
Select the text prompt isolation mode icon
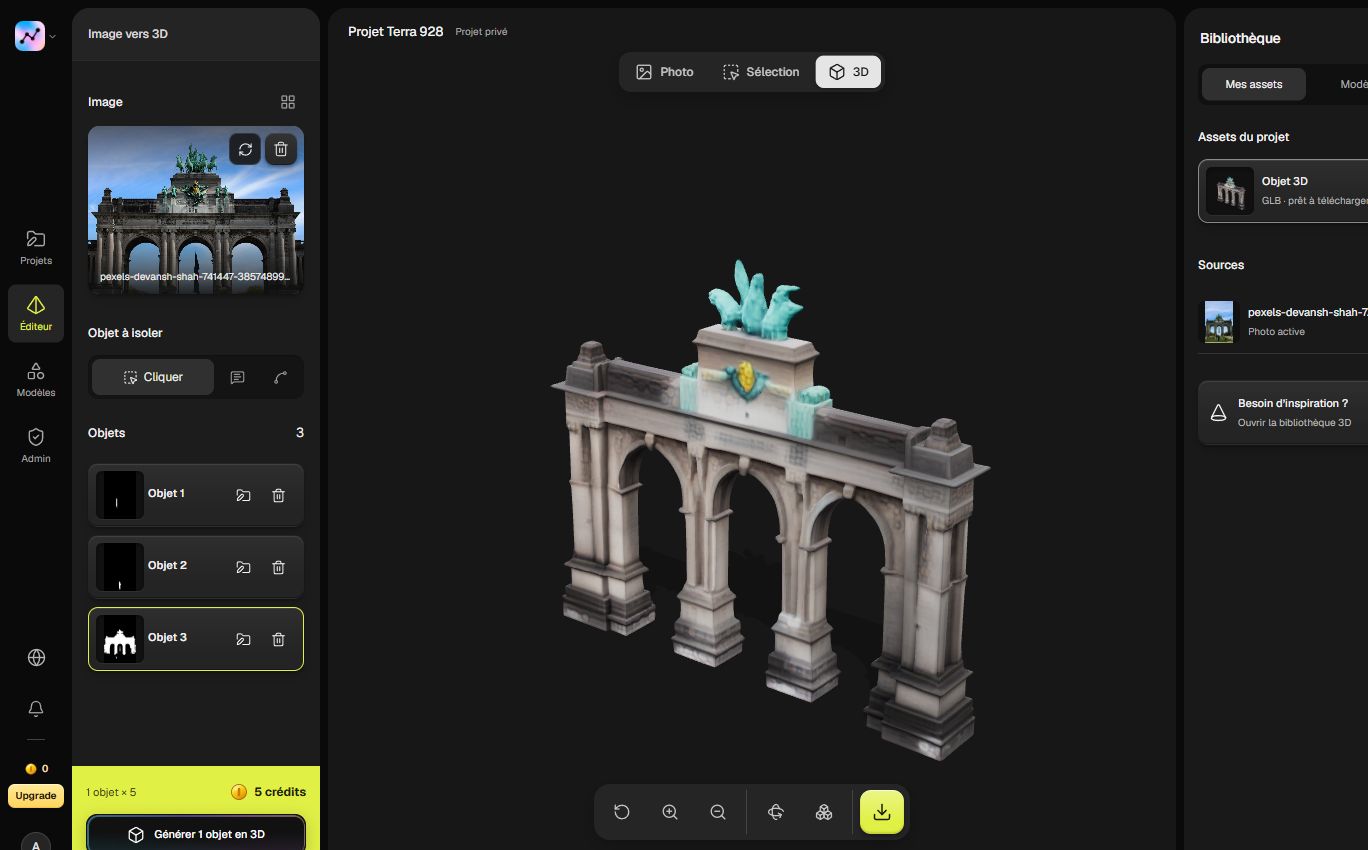pyautogui.click(x=237, y=377)
